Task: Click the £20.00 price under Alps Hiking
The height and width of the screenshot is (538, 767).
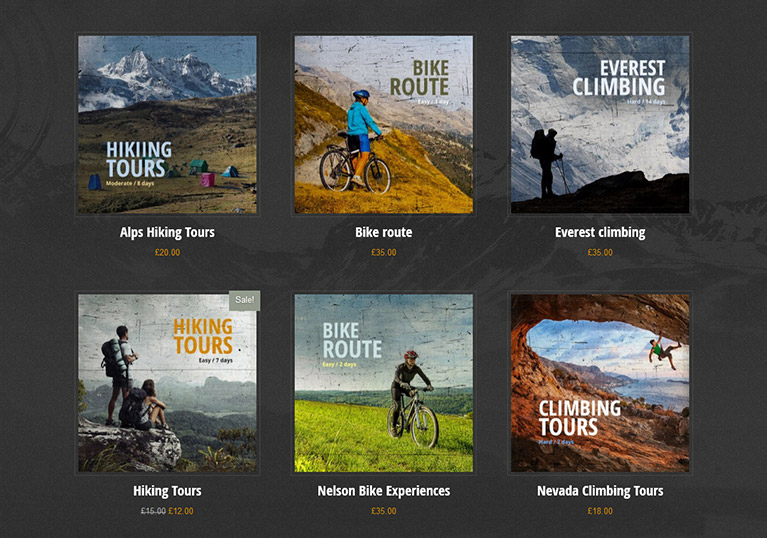Action: coord(167,252)
